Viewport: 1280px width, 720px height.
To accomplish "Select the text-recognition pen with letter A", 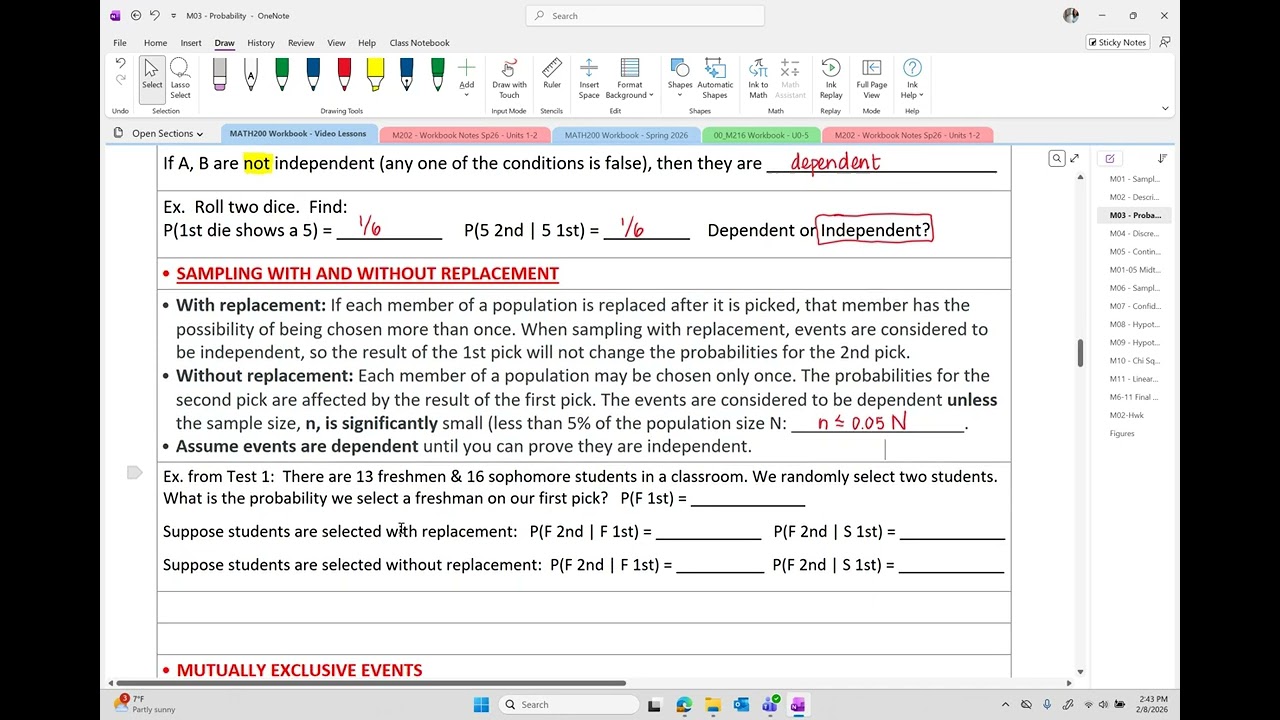I will (251, 75).
